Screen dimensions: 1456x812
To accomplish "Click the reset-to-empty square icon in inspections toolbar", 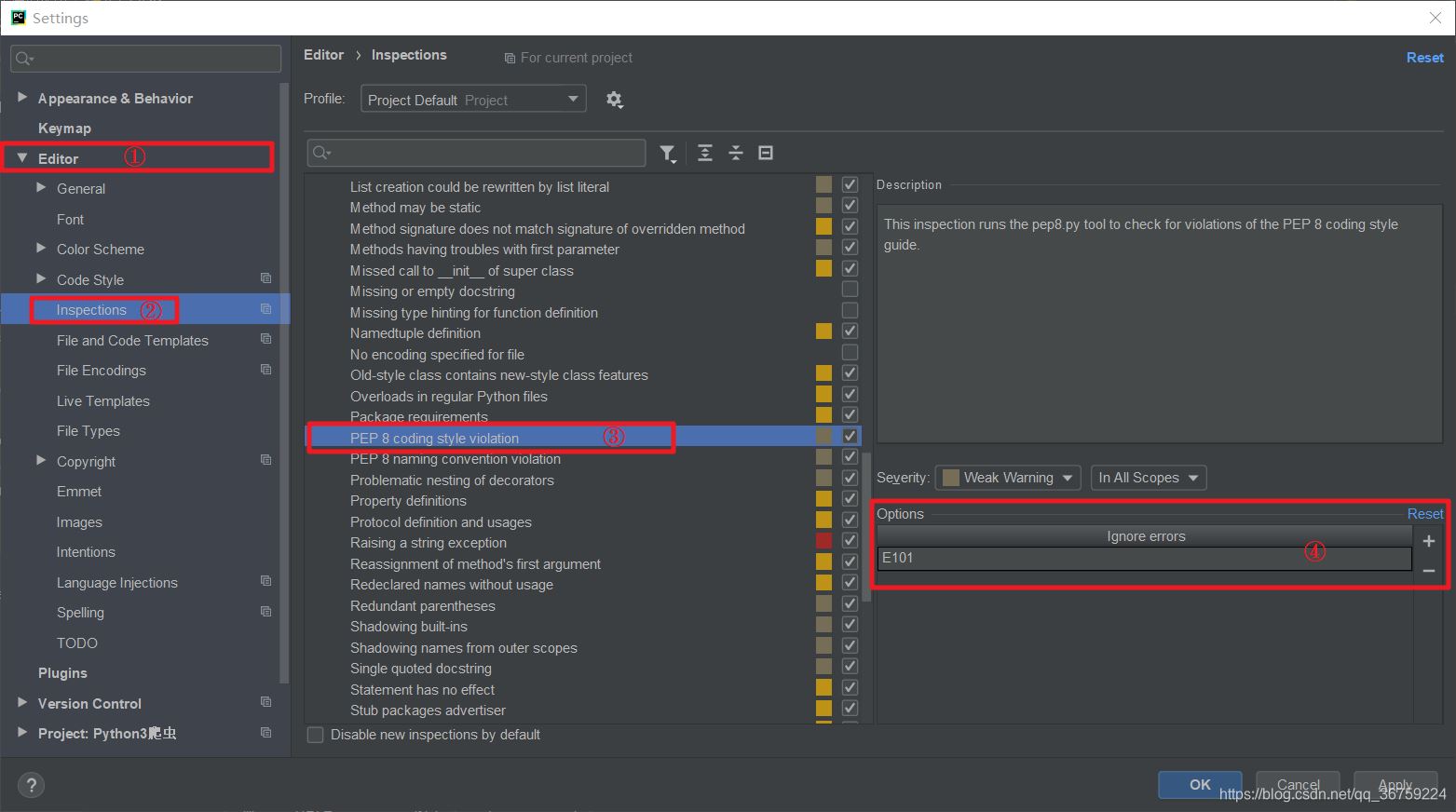I will click(x=766, y=154).
